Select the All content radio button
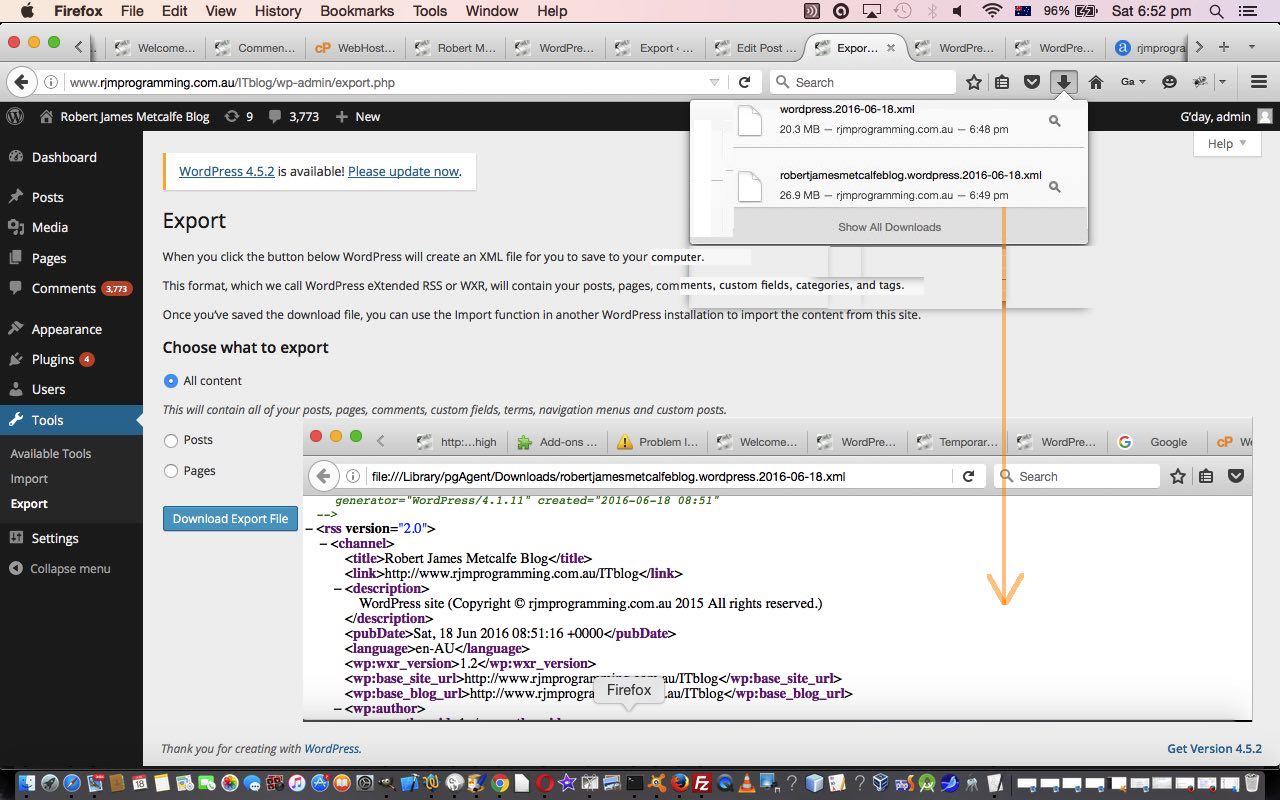 pos(171,380)
